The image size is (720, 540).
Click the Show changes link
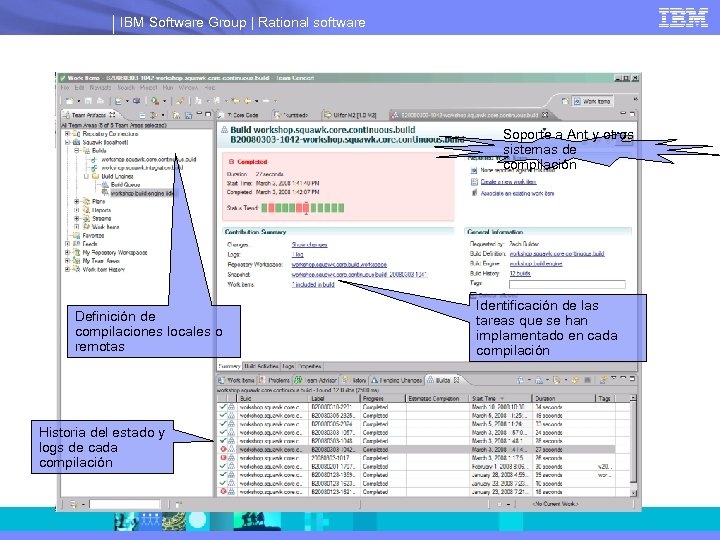coord(309,245)
